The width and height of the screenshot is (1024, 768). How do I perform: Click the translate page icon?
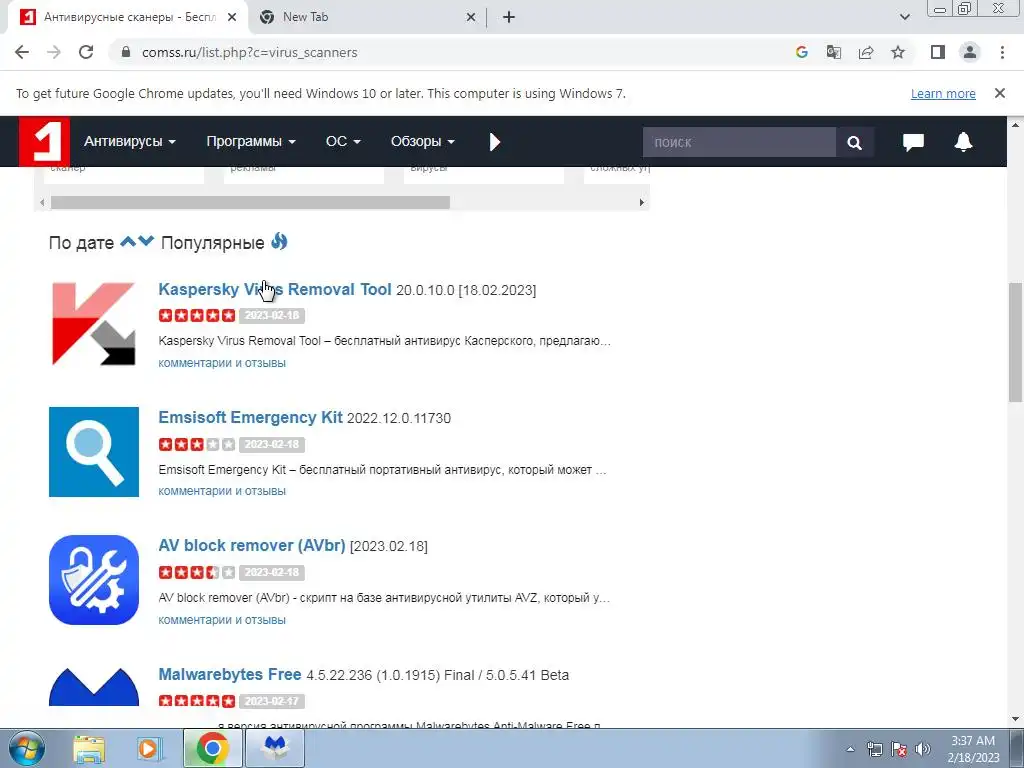point(833,52)
